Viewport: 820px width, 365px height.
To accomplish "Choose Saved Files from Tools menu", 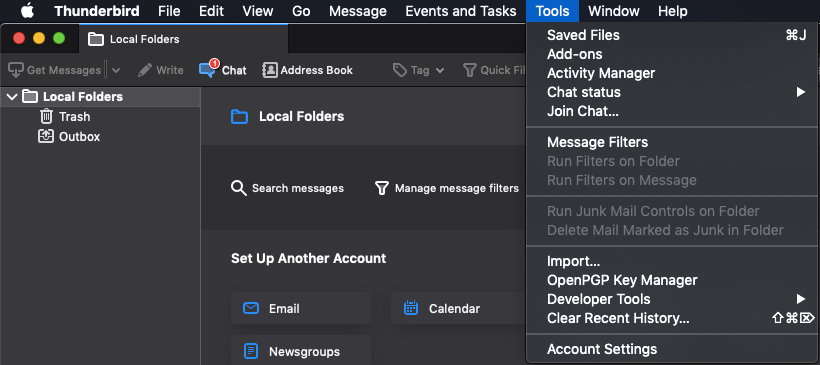I will click(673, 35).
